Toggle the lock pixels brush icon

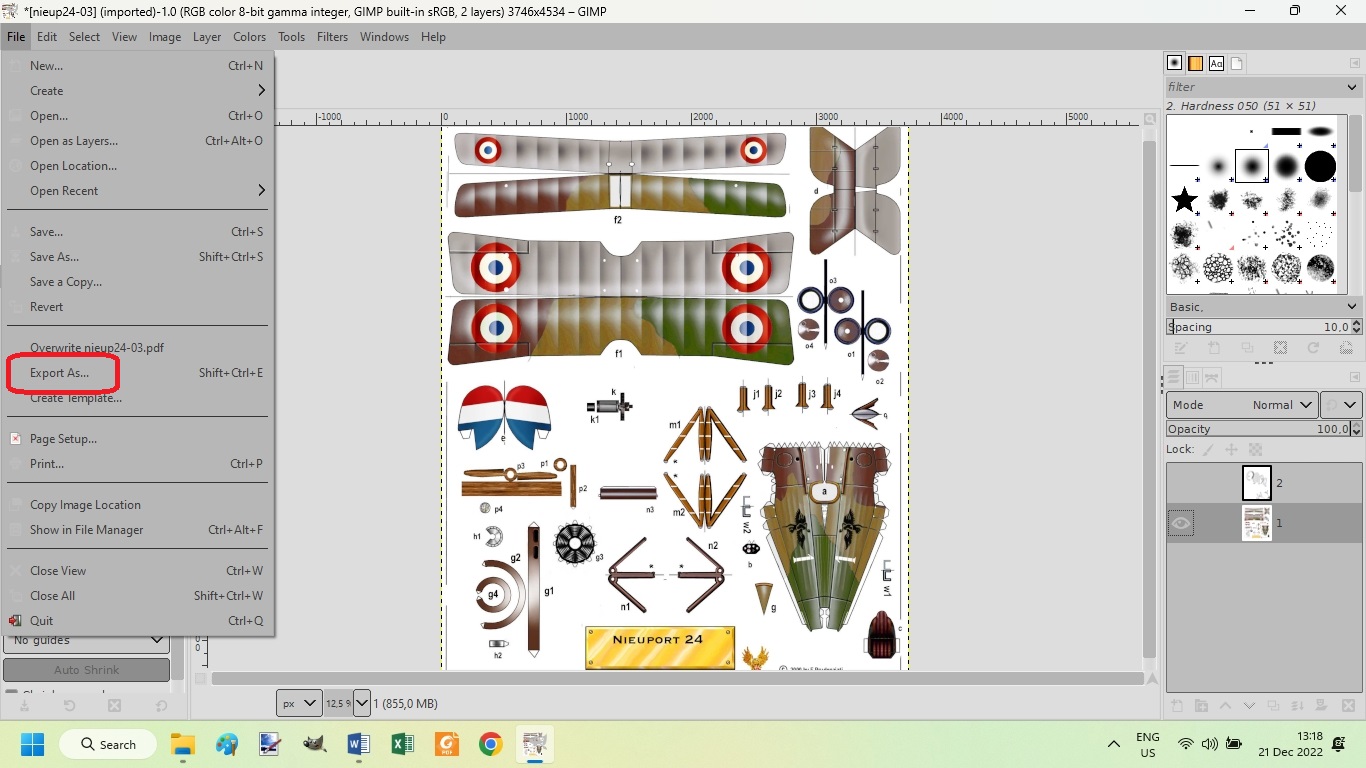pos(1207,450)
